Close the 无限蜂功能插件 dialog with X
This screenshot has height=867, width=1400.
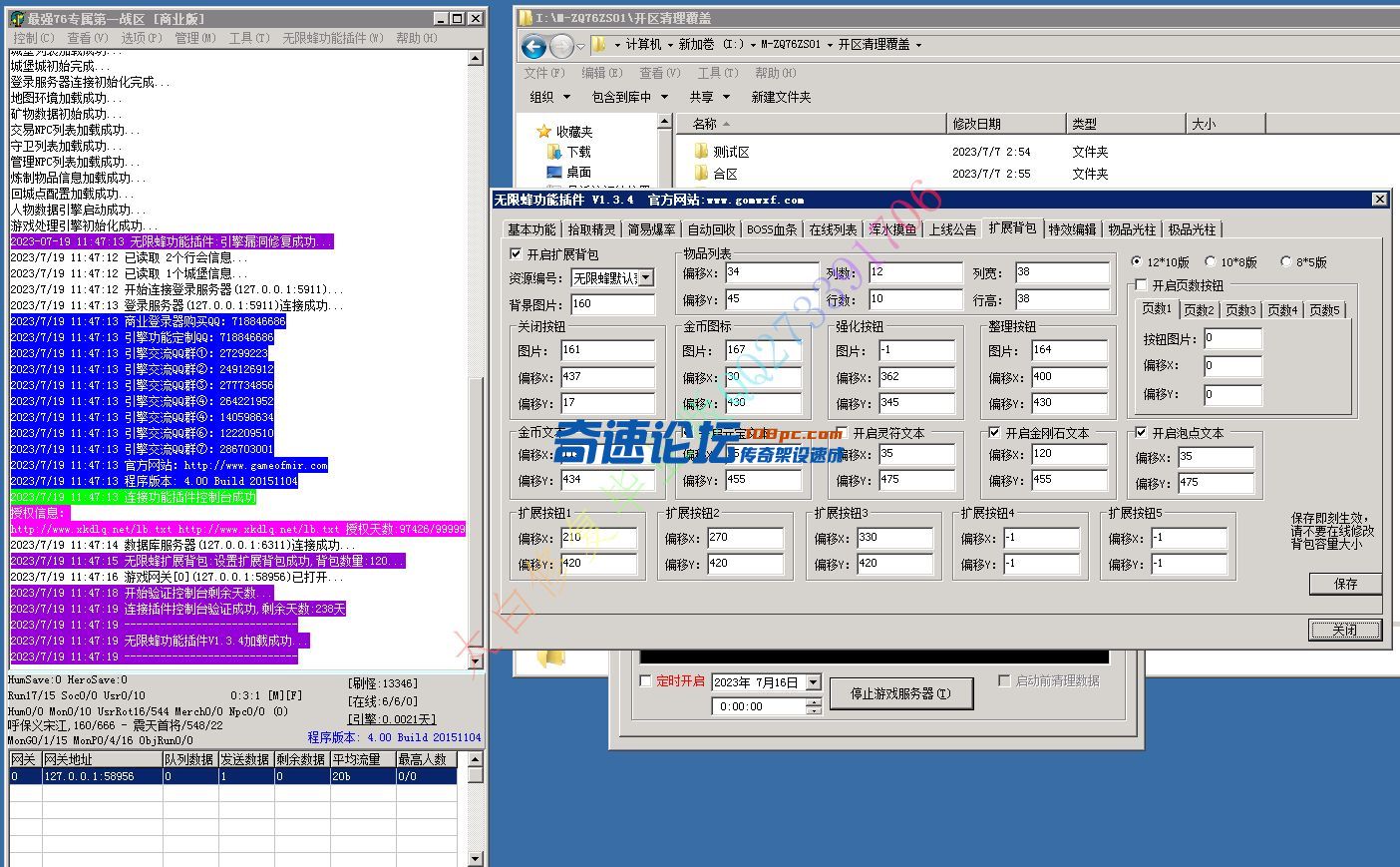pyautogui.click(x=1379, y=200)
